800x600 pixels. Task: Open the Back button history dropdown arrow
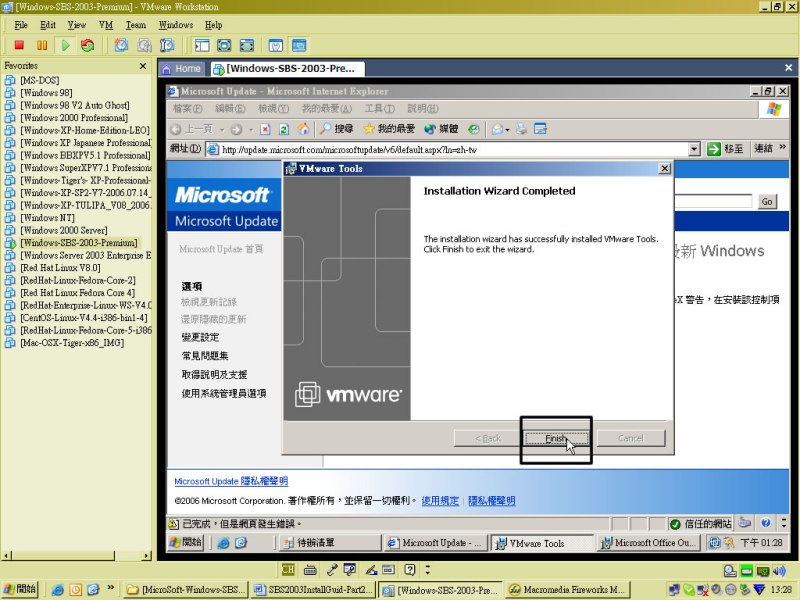point(222,130)
